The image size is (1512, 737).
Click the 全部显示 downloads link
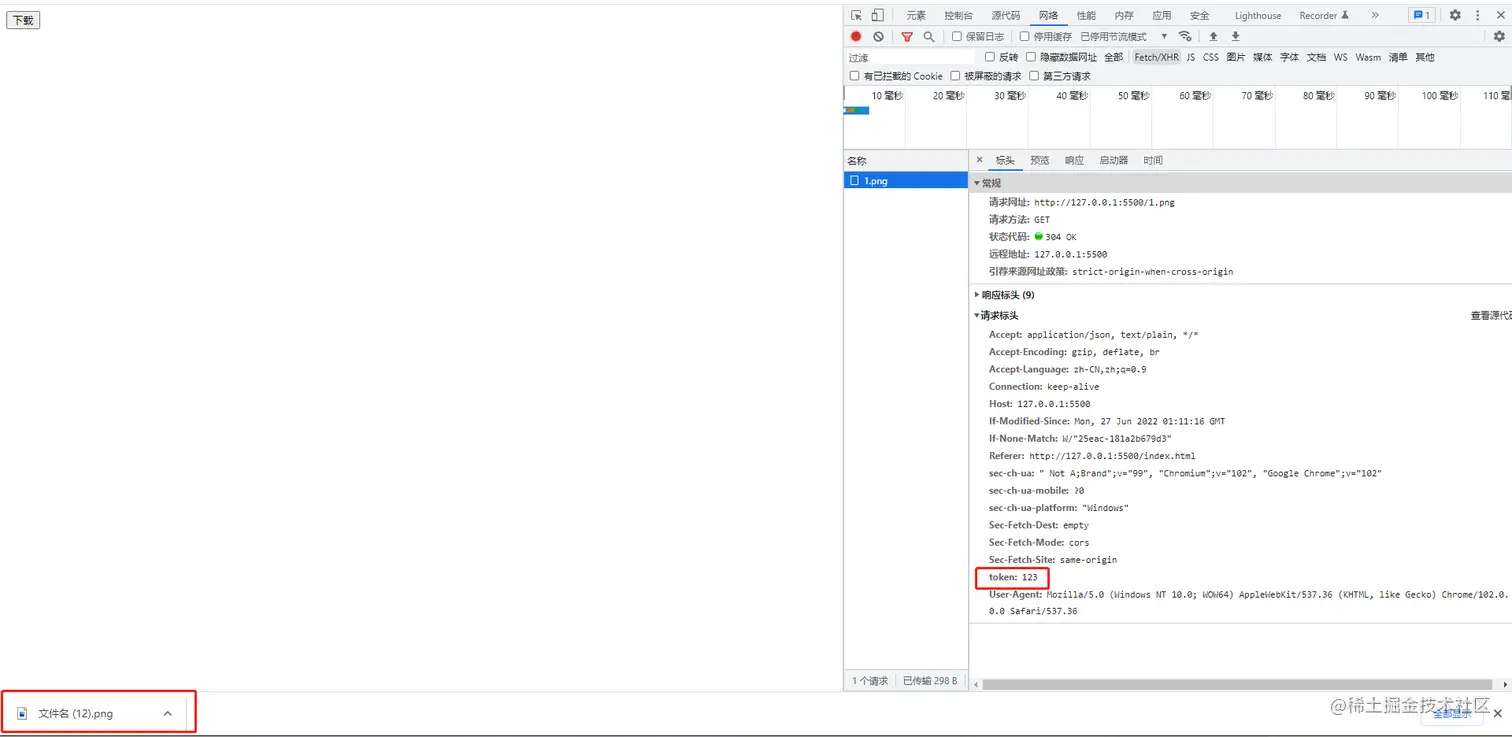pyautogui.click(x=1452, y=714)
